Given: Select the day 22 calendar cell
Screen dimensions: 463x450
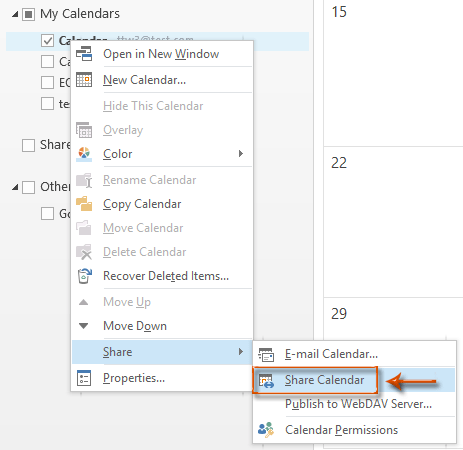Looking at the screenshot, I should click(393, 222).
